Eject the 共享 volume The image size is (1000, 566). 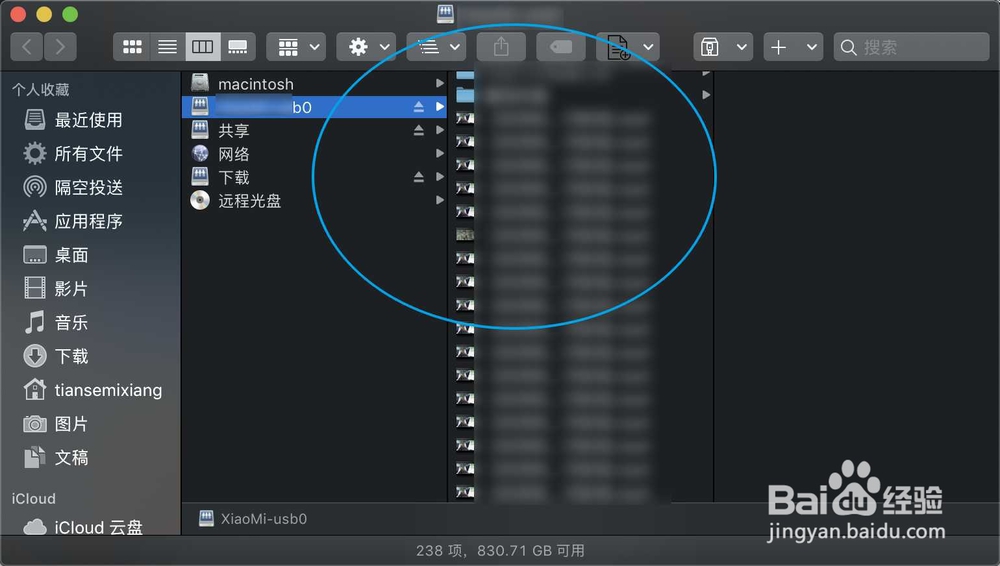[x=418, y=130]
